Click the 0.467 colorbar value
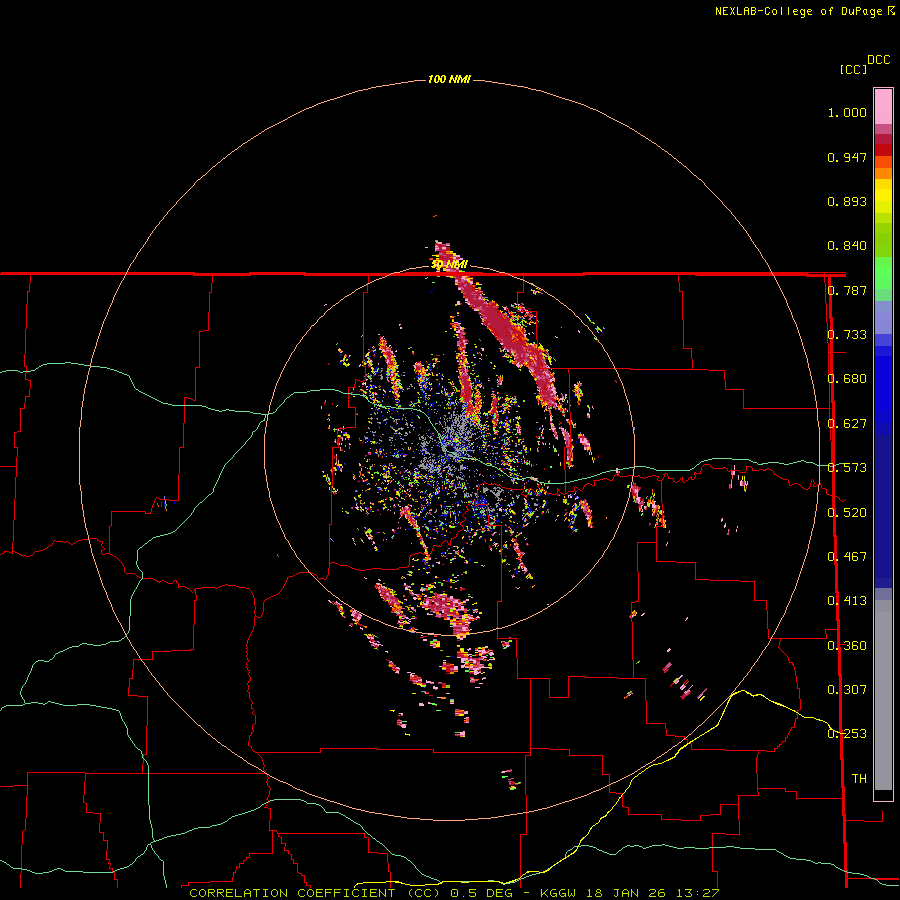The image size is (900, 900). click(847, 557)
